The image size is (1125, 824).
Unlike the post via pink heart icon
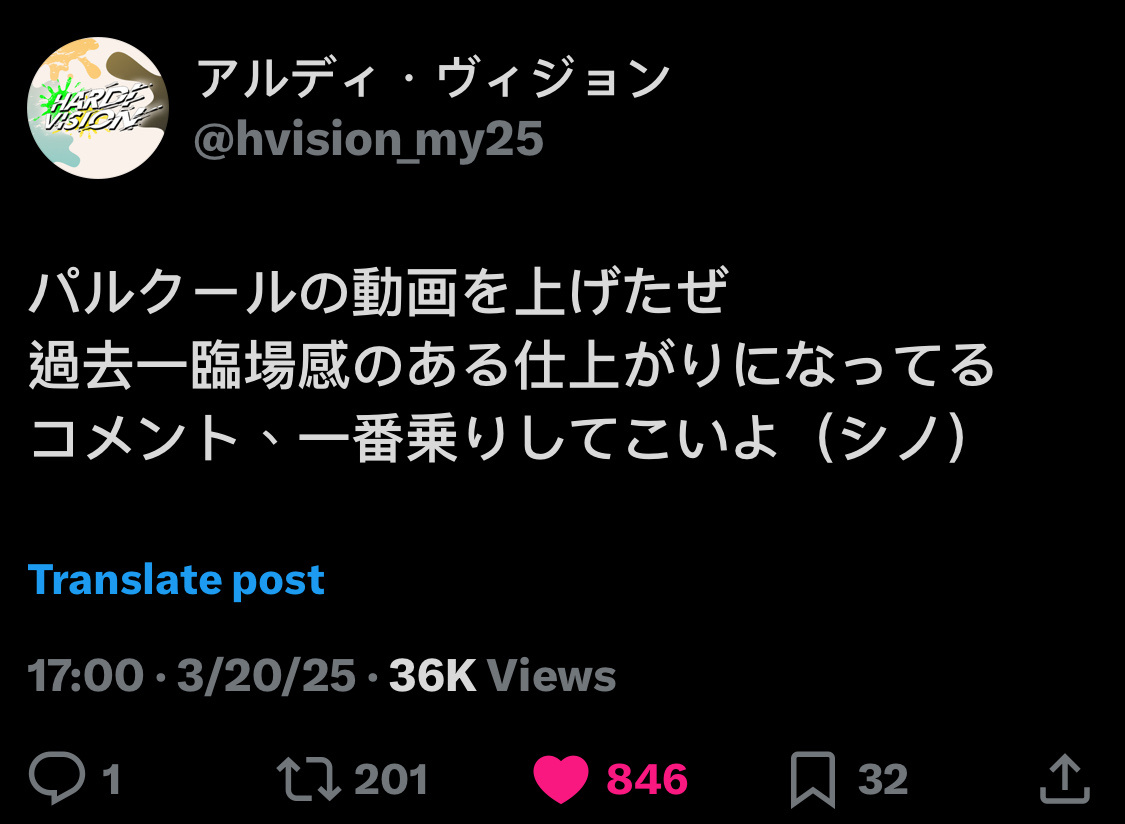[561, 779]
